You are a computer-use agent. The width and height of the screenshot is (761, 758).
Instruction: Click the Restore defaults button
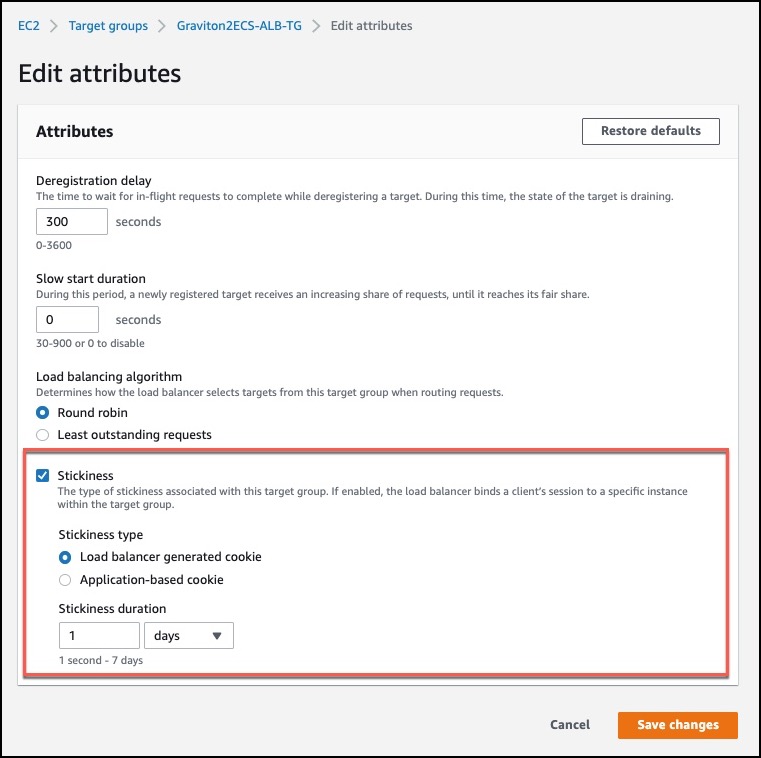[x=650, y=131]
